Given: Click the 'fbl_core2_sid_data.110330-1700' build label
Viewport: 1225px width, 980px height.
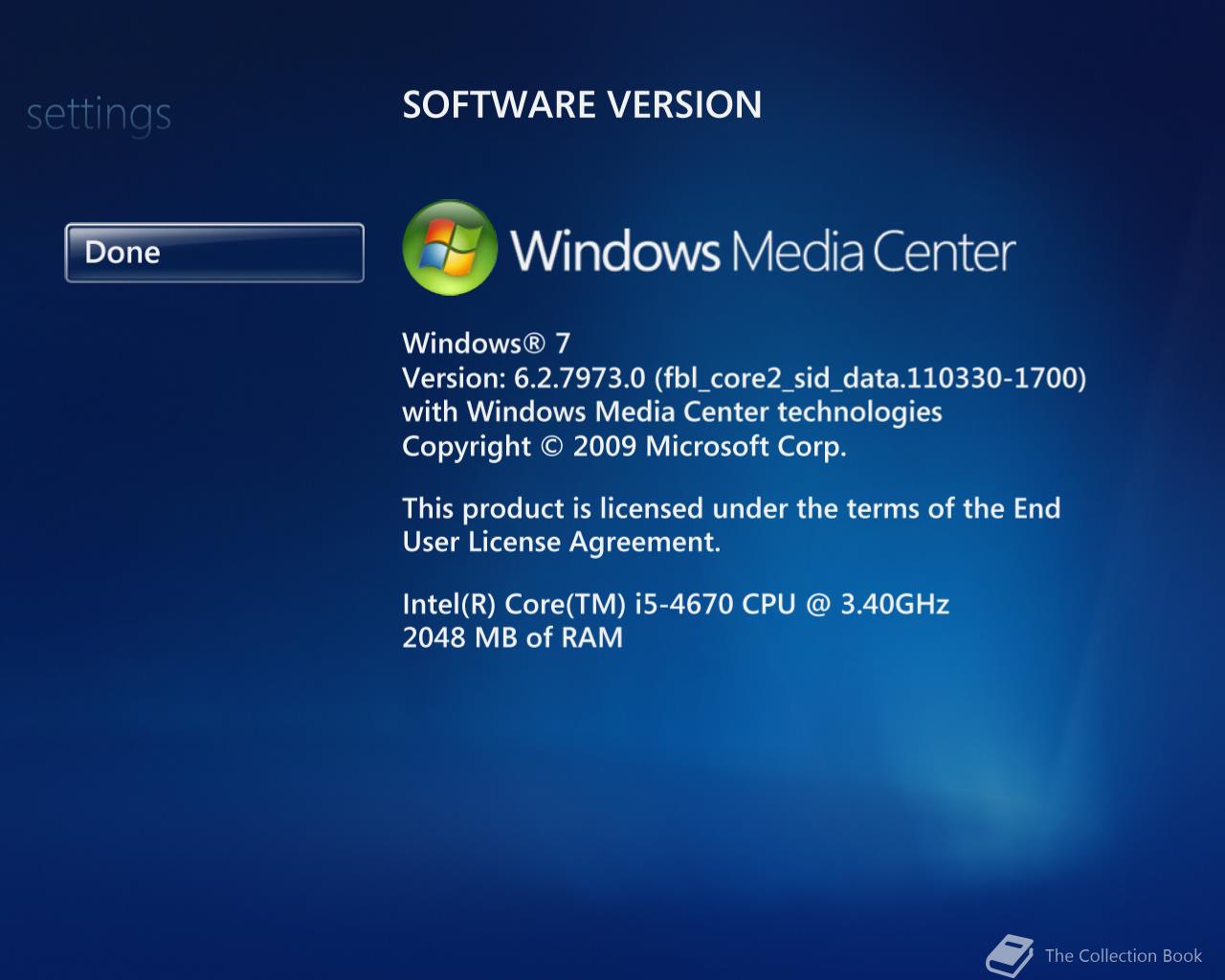Looking at the screenshot, I should click(870, 378).
